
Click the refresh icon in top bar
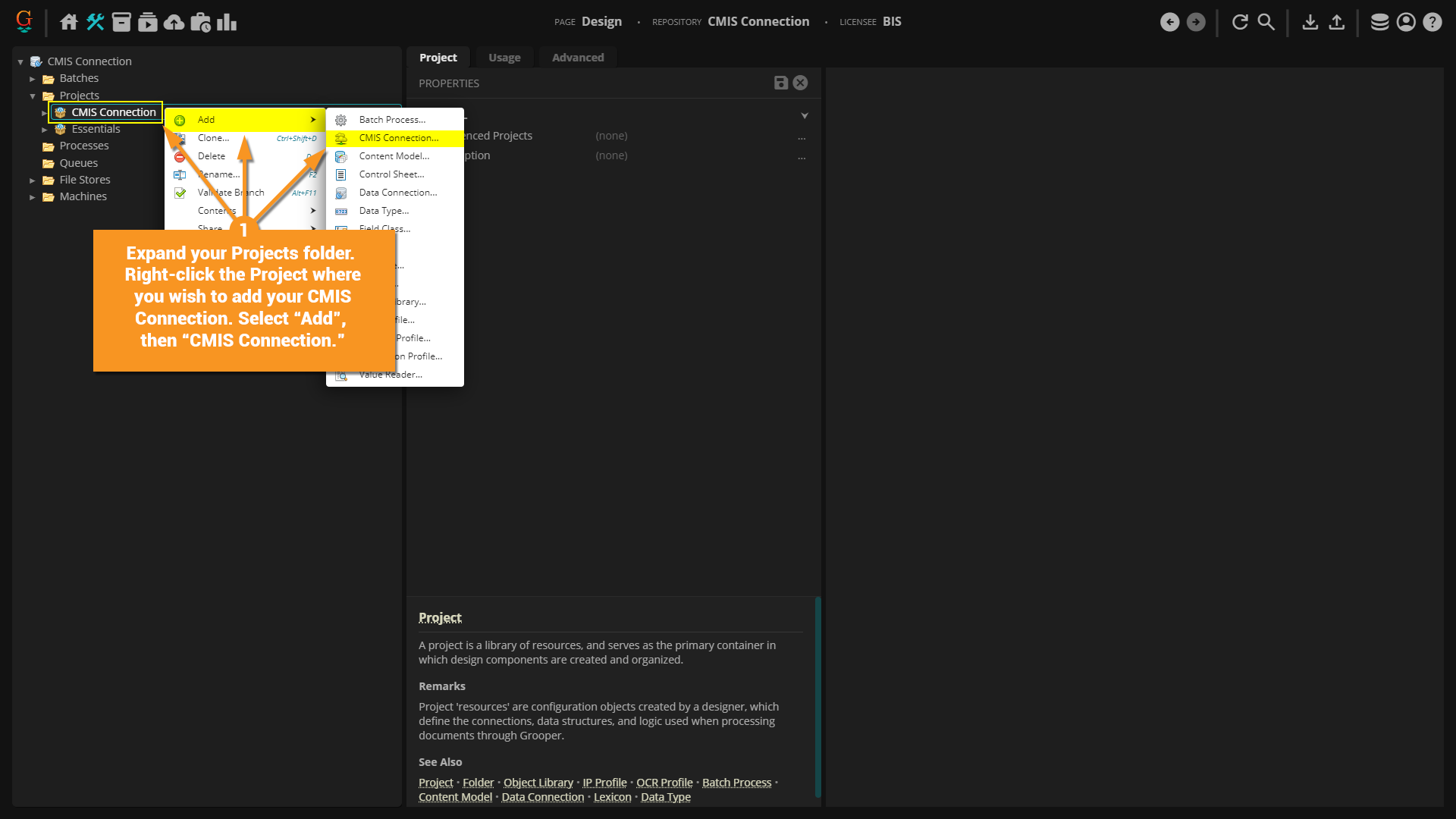tap(1240, 22)
